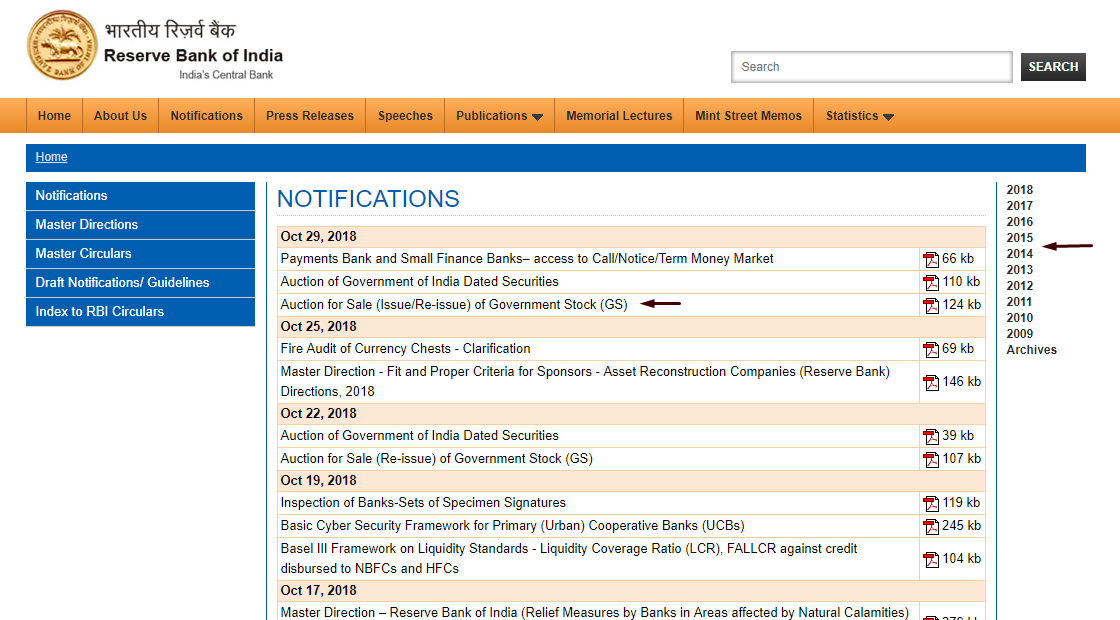
Task: Click the 245 kb file size text
Action: tap(961, 526)
